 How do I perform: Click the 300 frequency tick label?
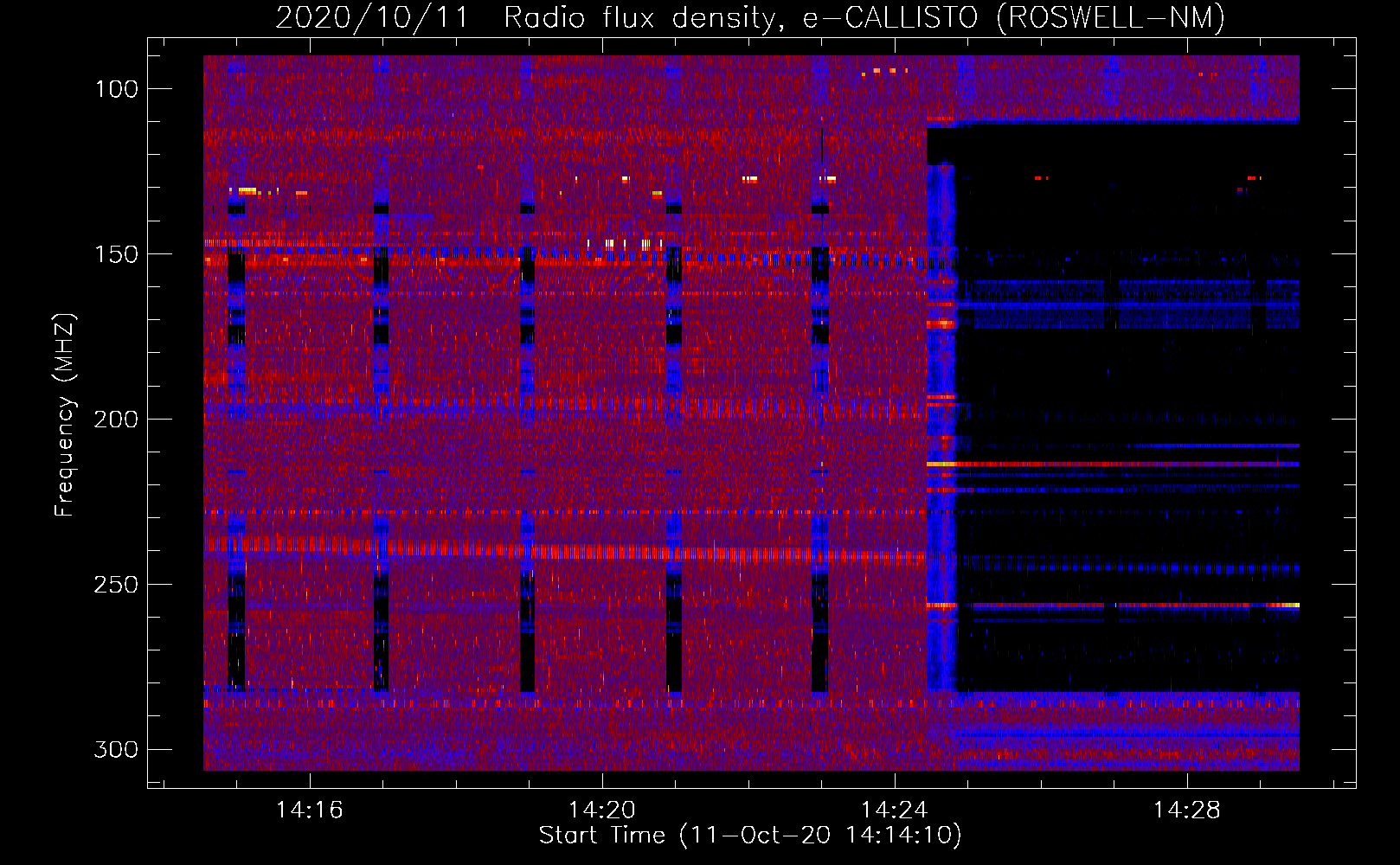point(117,749)
